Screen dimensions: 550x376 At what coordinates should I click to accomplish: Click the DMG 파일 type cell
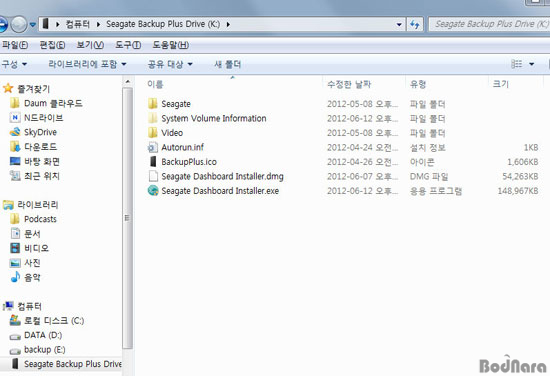(429, 176)
